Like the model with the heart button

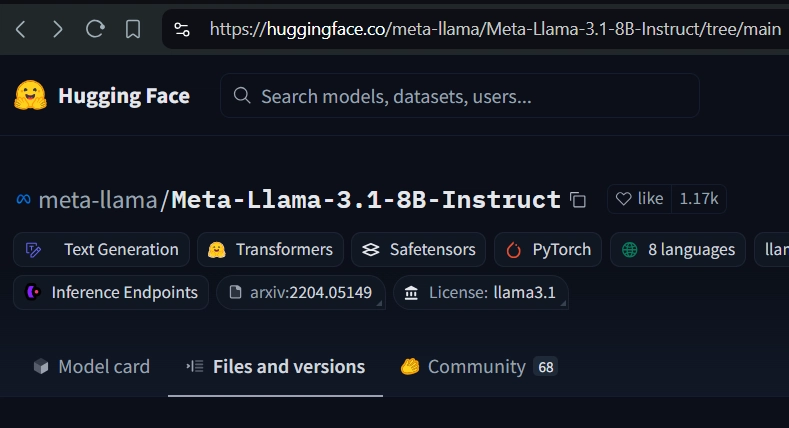[x=640, y=199]
